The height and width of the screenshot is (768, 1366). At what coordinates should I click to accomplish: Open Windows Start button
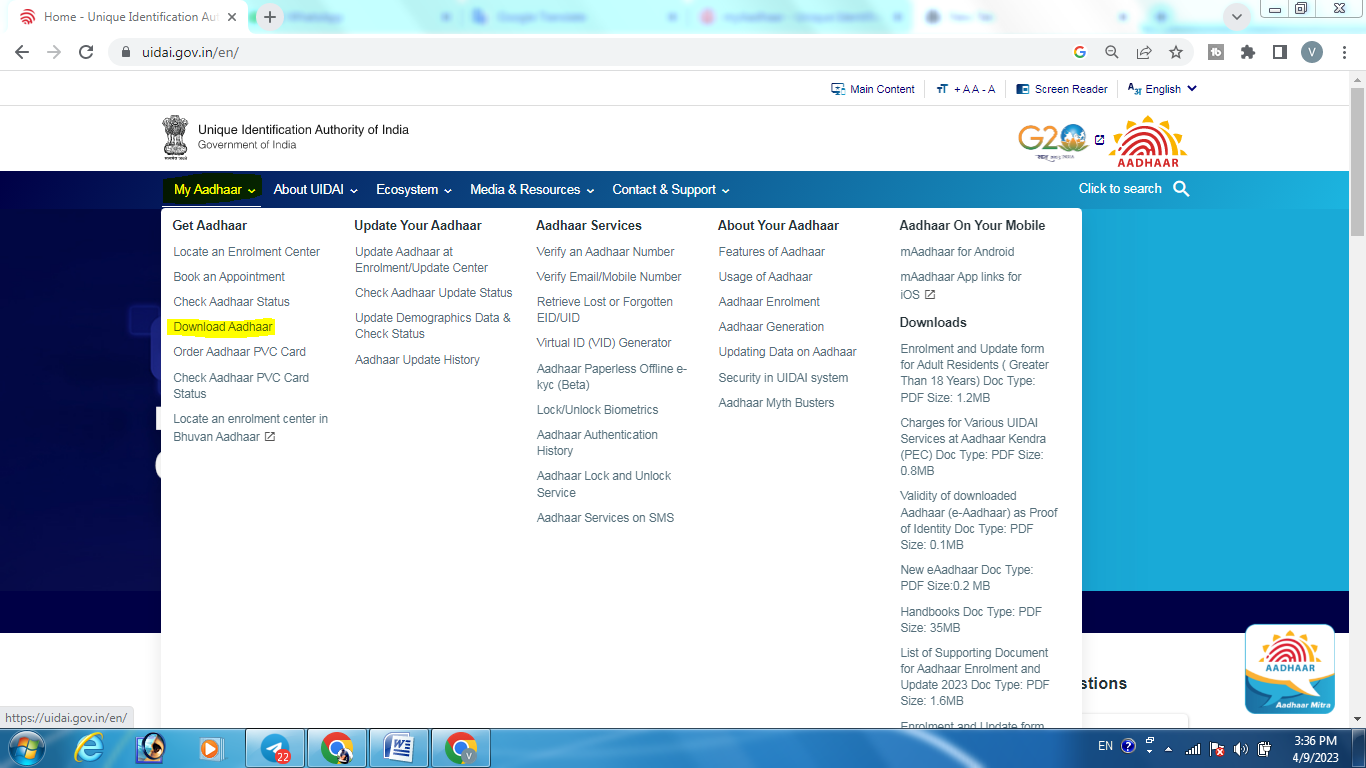(x=27, y=748)
